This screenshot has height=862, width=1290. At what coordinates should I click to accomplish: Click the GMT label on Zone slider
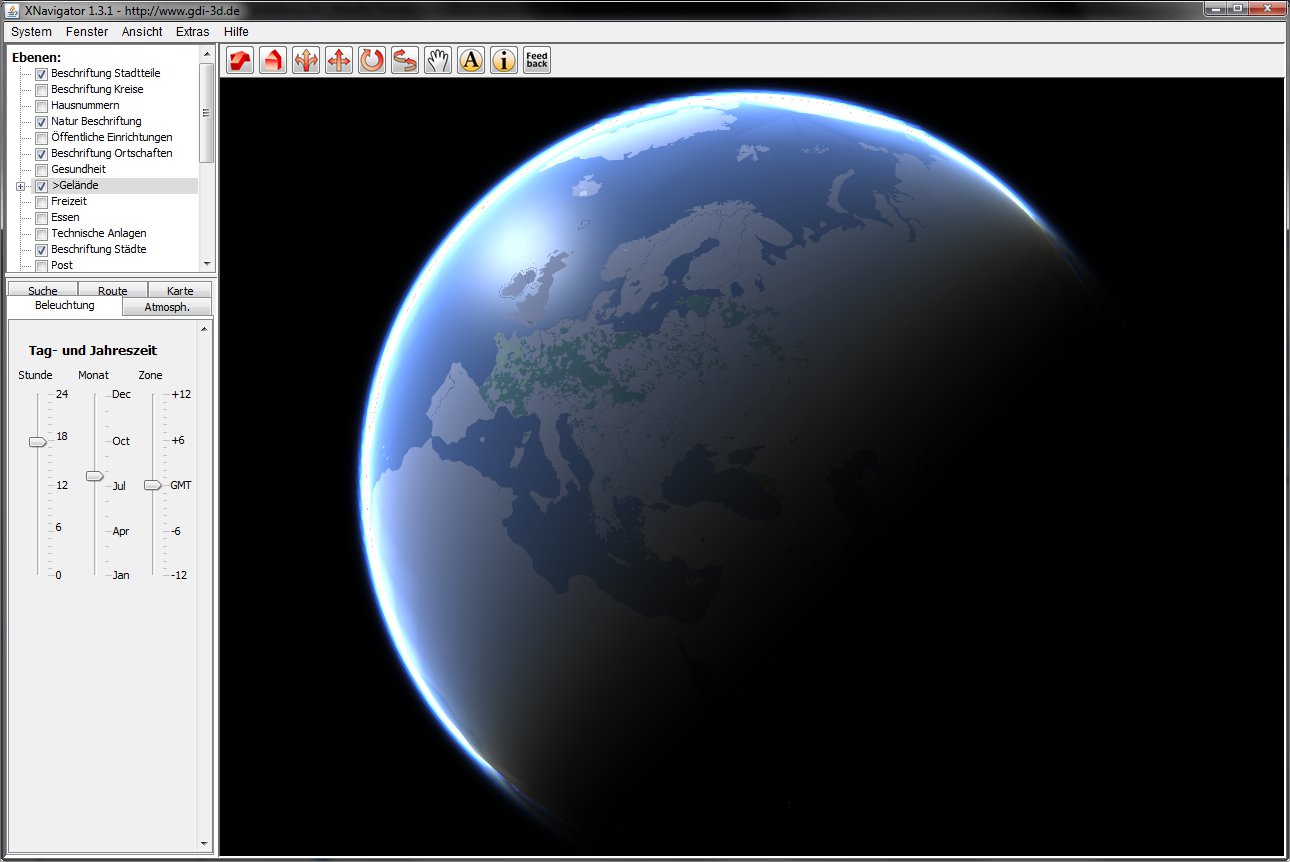[x=181, y=485]
